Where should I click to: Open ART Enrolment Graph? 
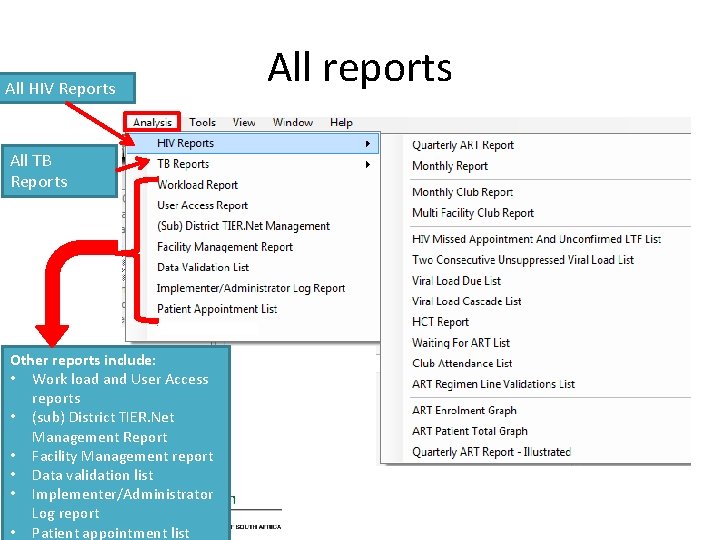pyautogui.click(x=464, y=411)
